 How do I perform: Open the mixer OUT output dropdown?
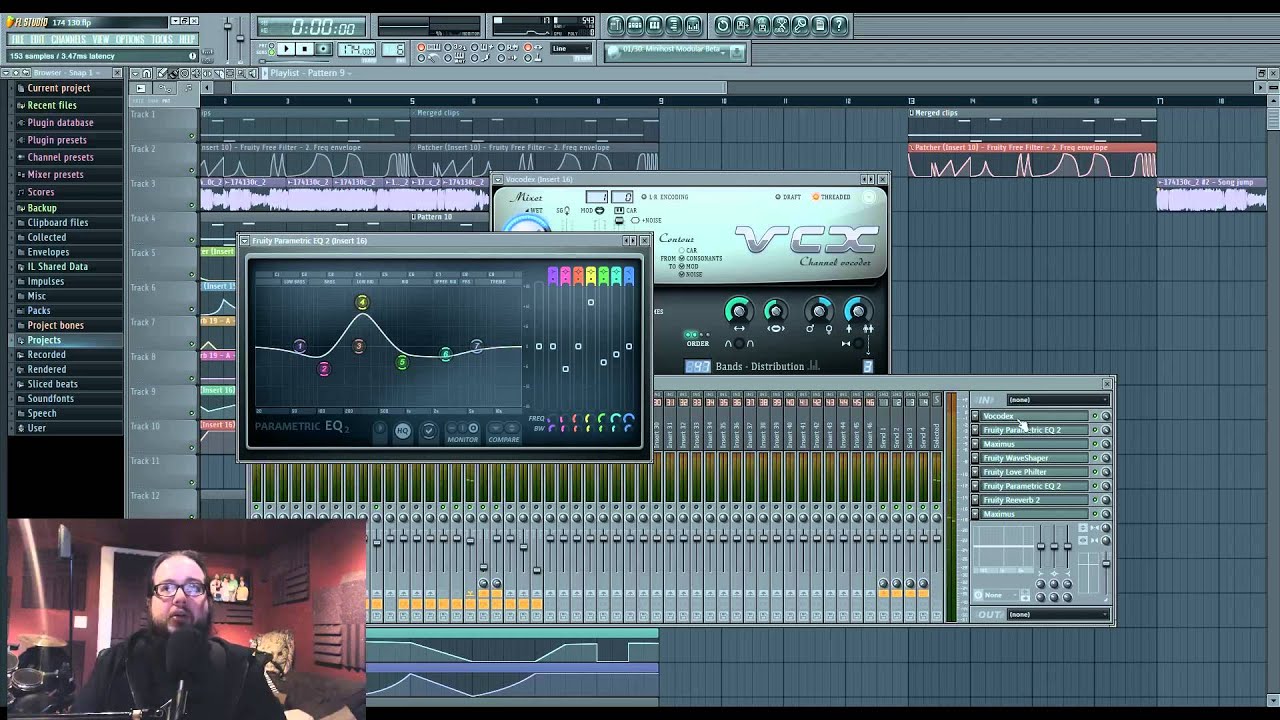click(1057, 614)
